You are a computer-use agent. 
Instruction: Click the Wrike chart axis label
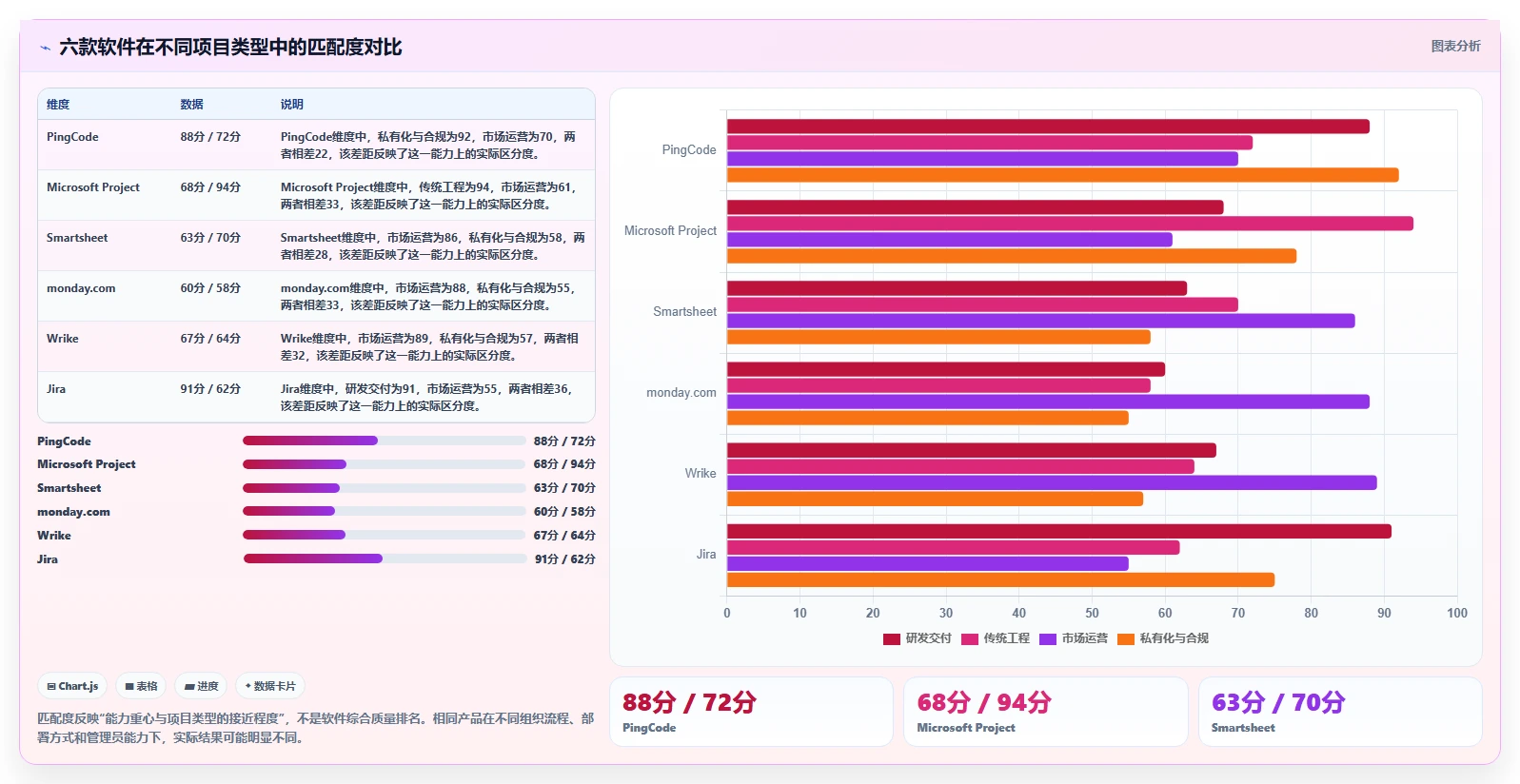tap(701, 474)
